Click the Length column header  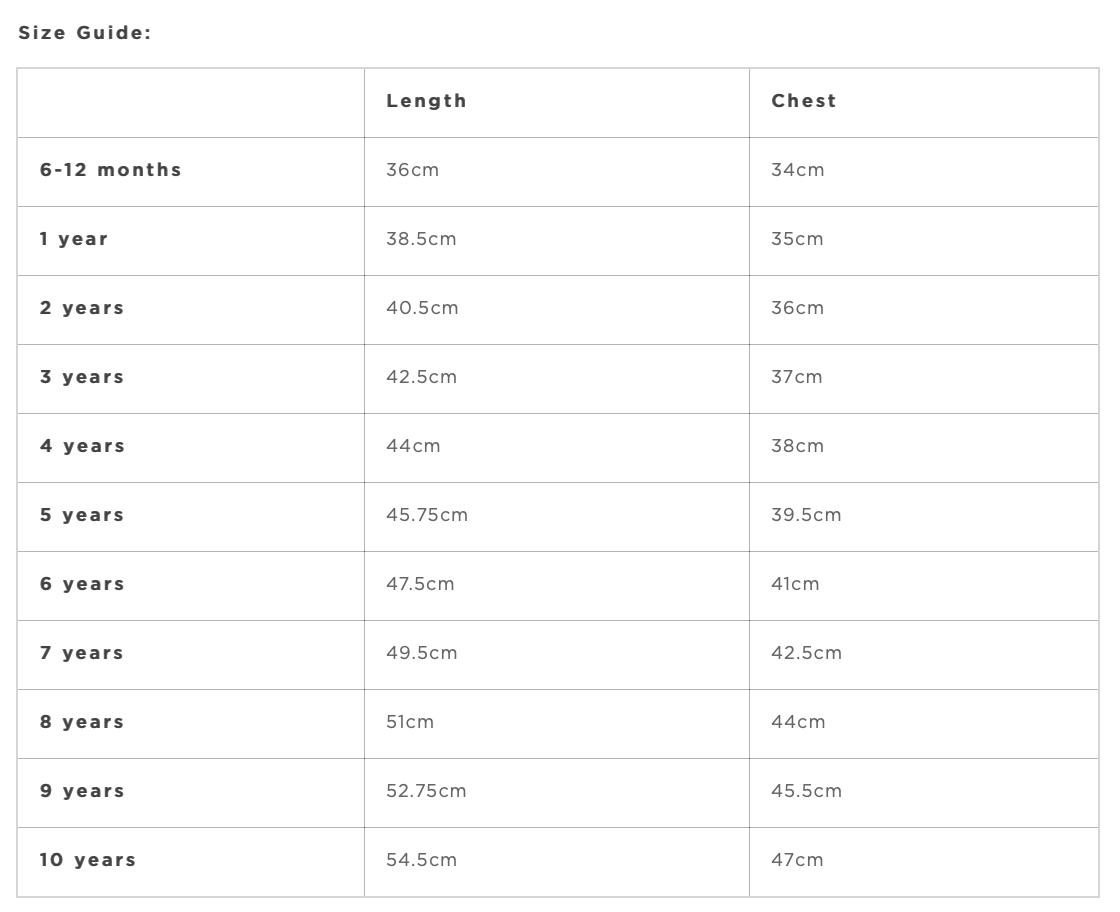coord(426,101)
